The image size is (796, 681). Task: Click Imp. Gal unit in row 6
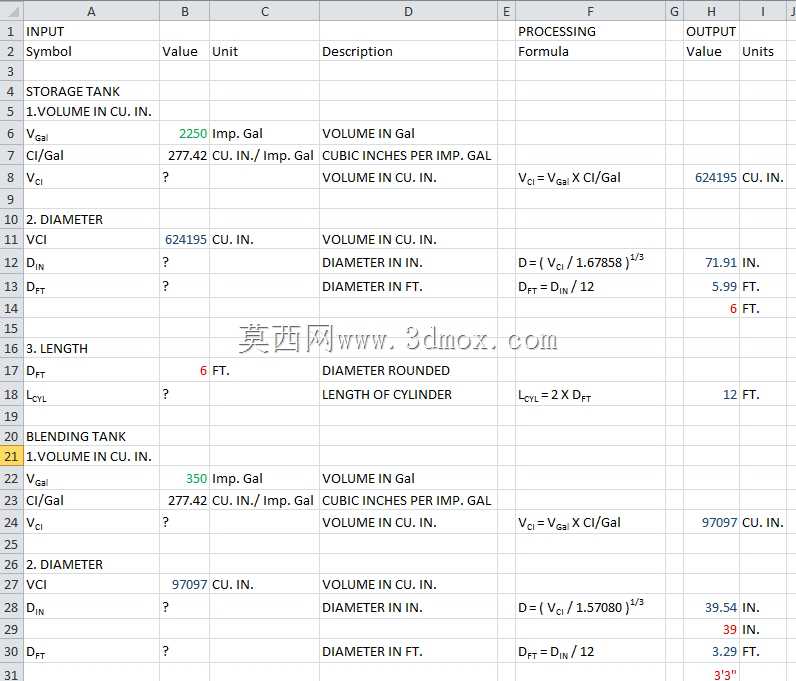pyautogui.click(x=264, y=133)
